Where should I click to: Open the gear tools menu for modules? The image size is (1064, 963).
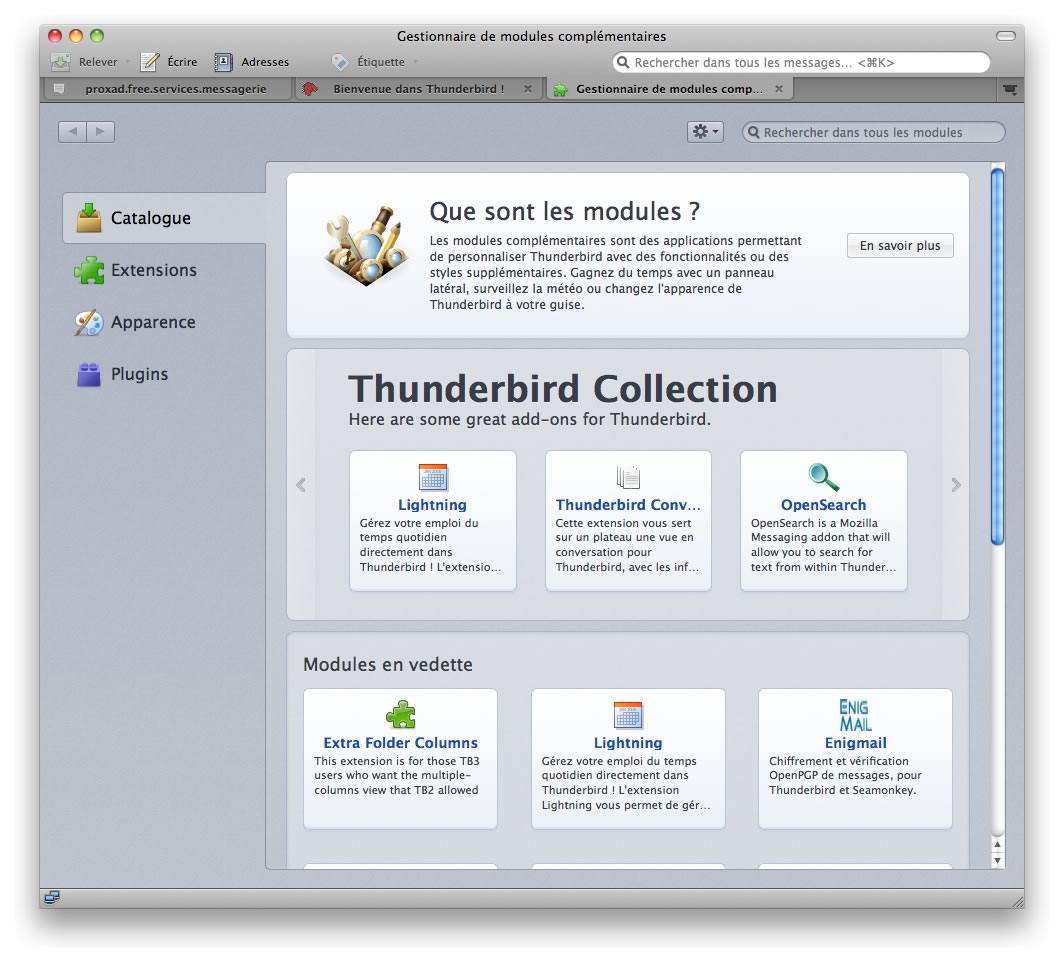pyautogui.click(x=705, y=132)
